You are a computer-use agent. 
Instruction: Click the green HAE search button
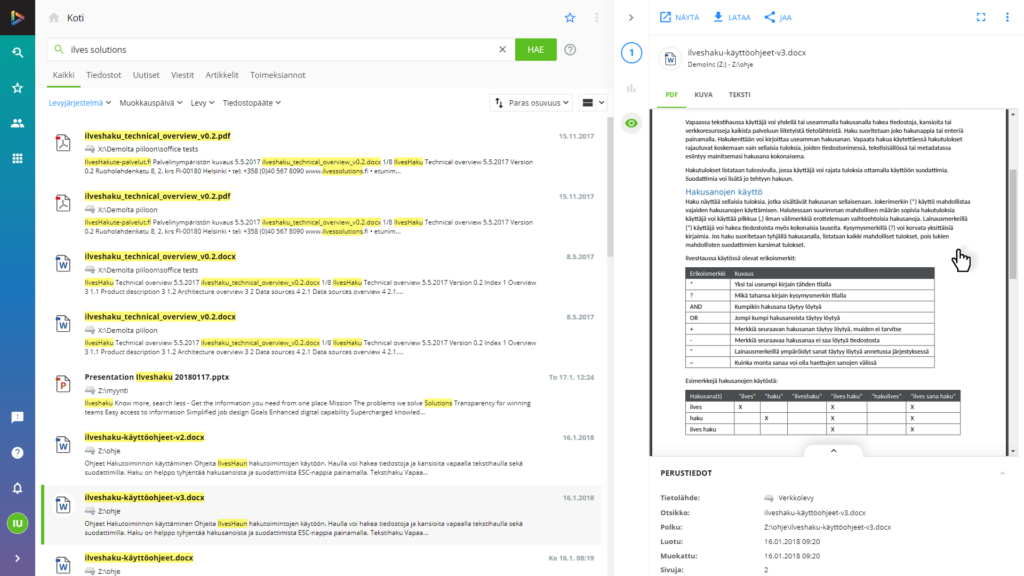click(x=536, y=50)
